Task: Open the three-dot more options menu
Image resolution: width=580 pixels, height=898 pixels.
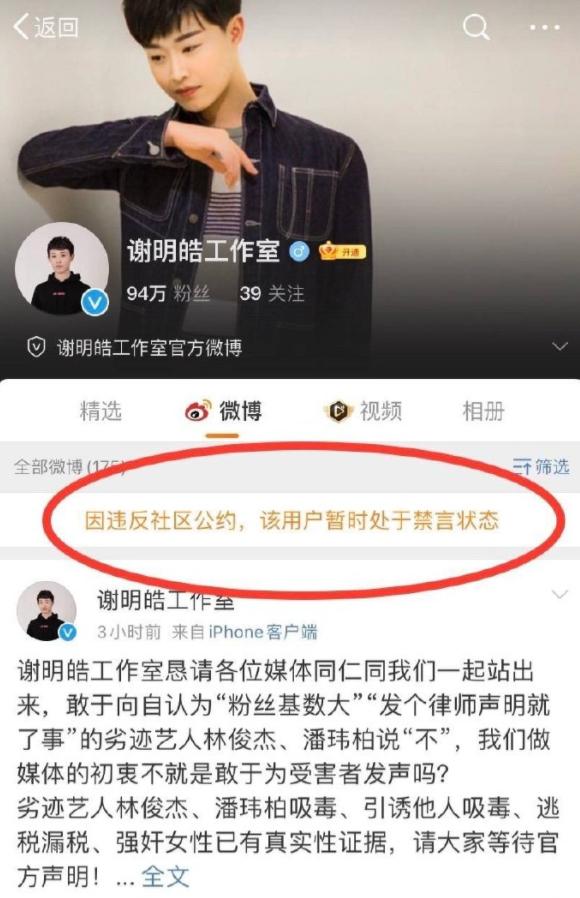Action: [x=545, y=27]
